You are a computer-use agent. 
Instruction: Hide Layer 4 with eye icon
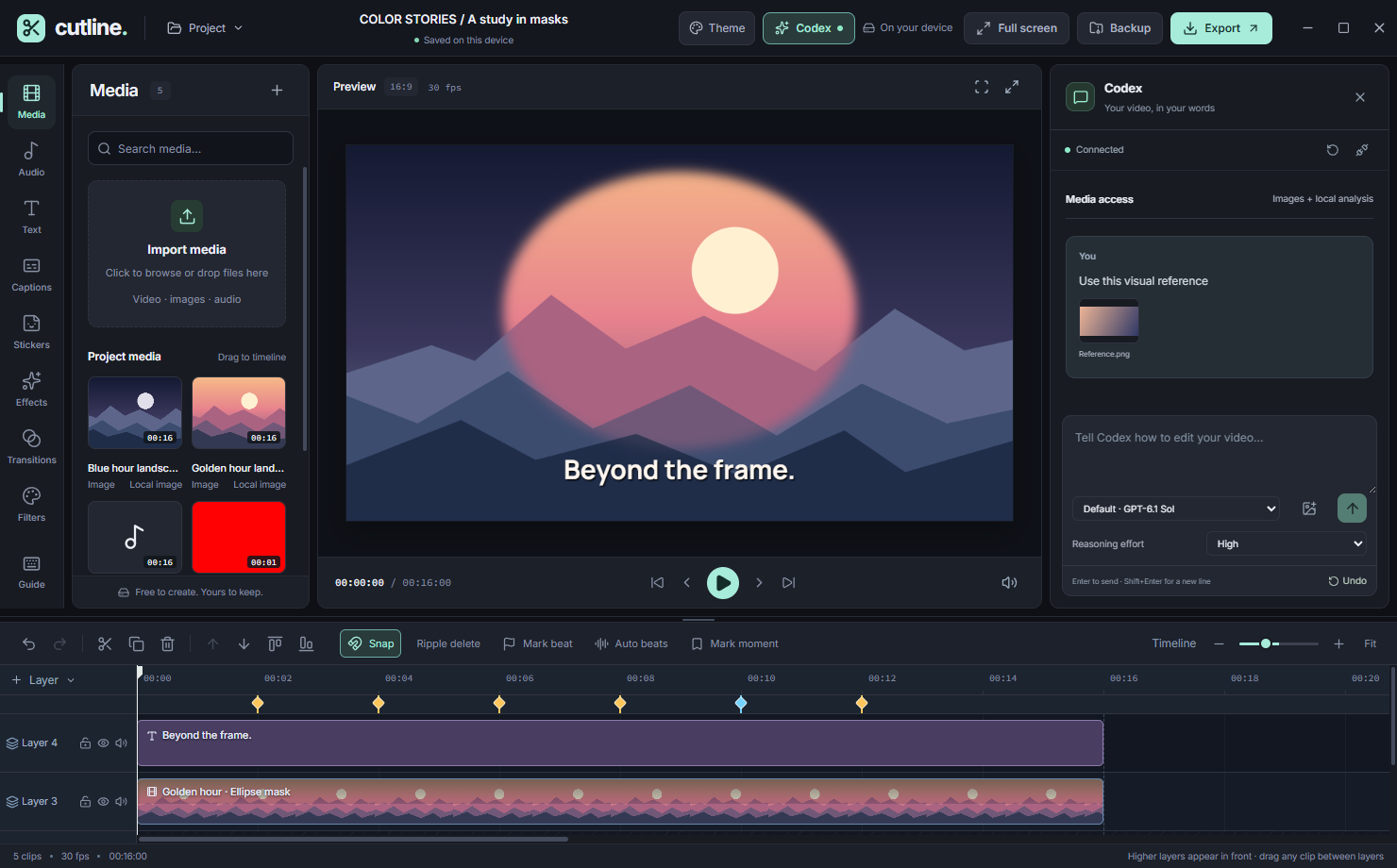pos(103,743)
